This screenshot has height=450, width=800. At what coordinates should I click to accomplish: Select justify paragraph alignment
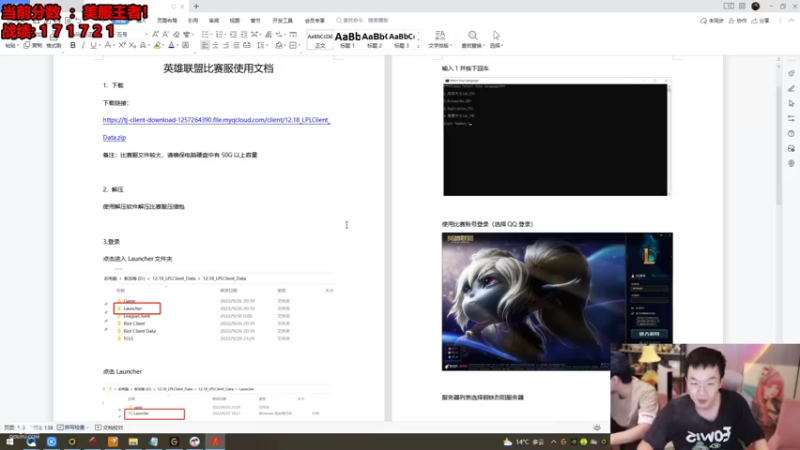236,45
